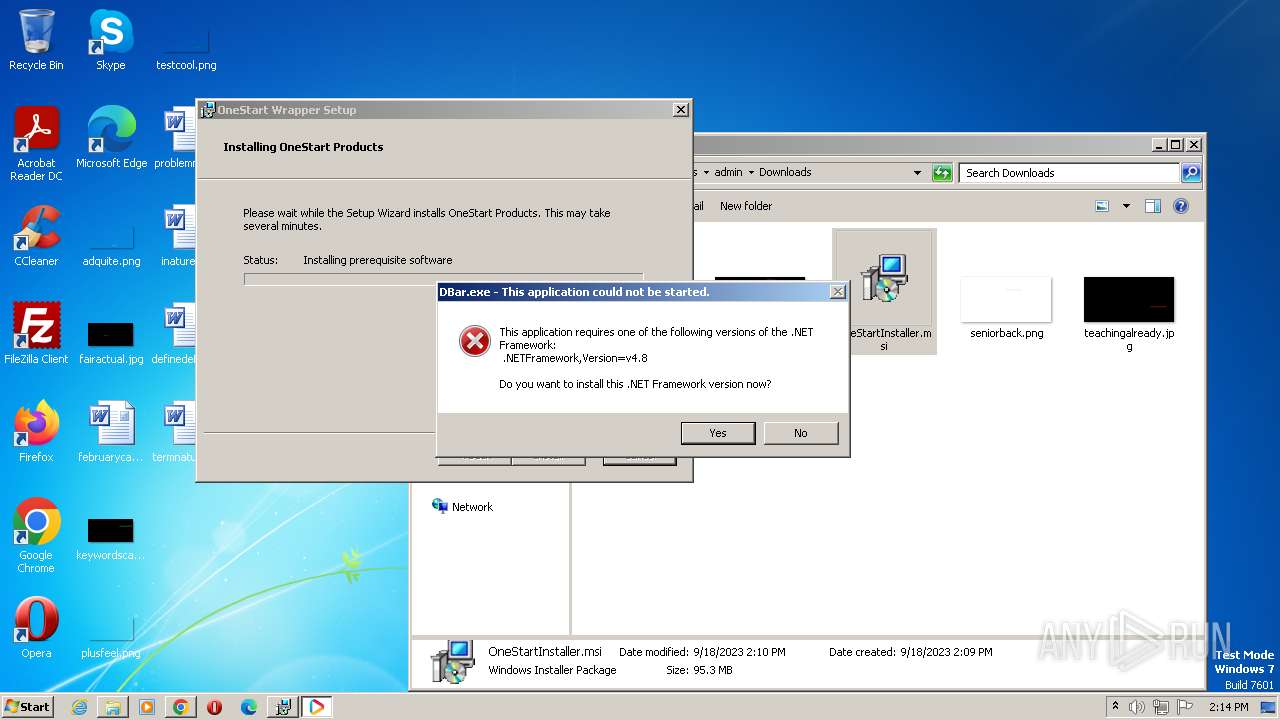Click the taskbar clock showing 2:14 PM
Image resolution: width=1280 pixels, height=720 pixels.
click(1228, 707)
